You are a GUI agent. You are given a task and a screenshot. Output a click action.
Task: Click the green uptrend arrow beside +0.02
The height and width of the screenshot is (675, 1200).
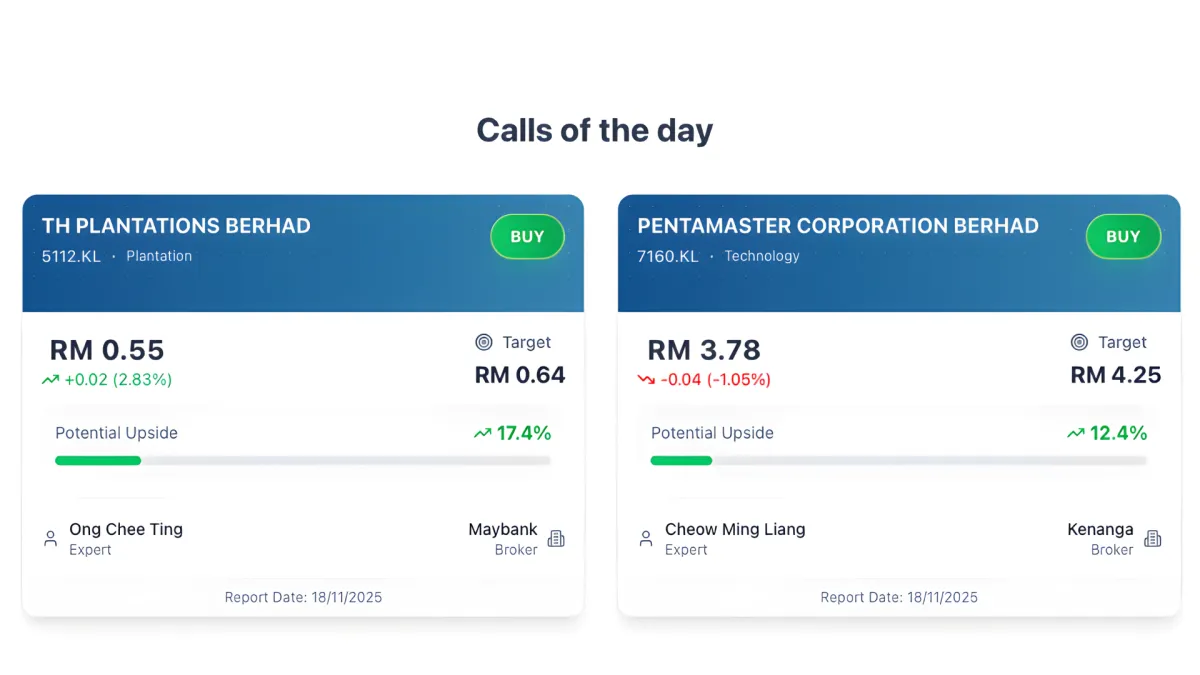click(50, 380)
